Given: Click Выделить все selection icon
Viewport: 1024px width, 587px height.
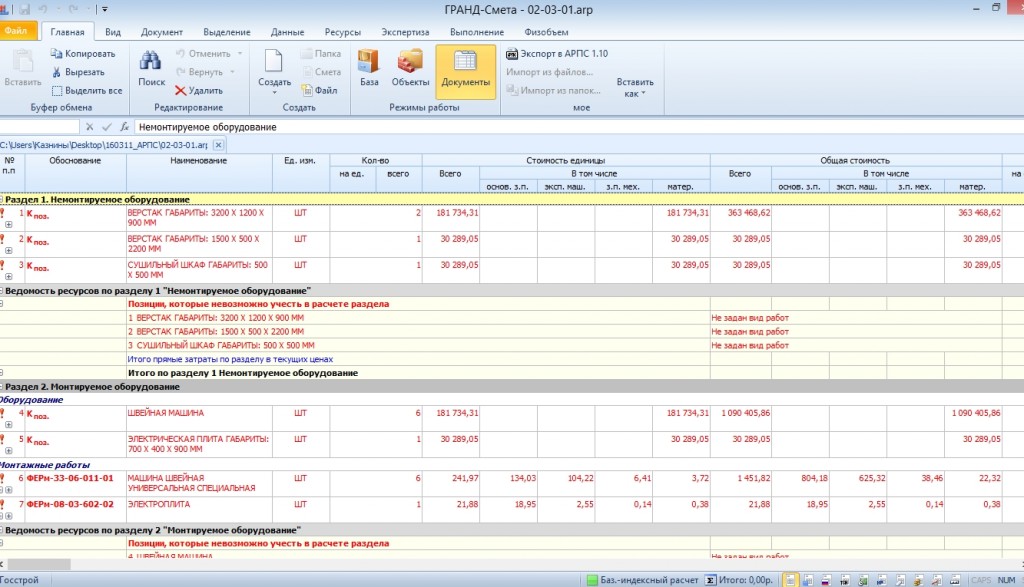Looking at the screenshot, I should 57,91.
